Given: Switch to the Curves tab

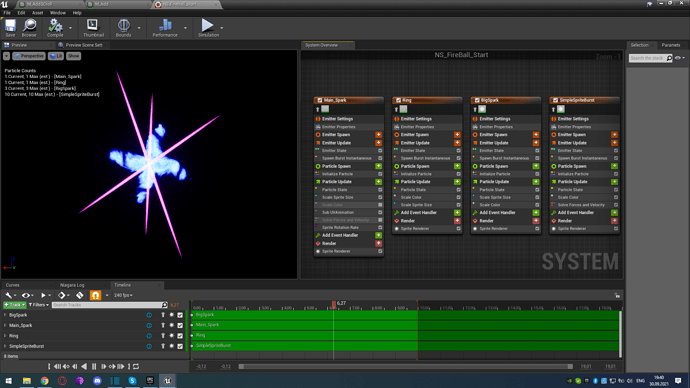Looking at the screenshot, I should tap(13, 285).
